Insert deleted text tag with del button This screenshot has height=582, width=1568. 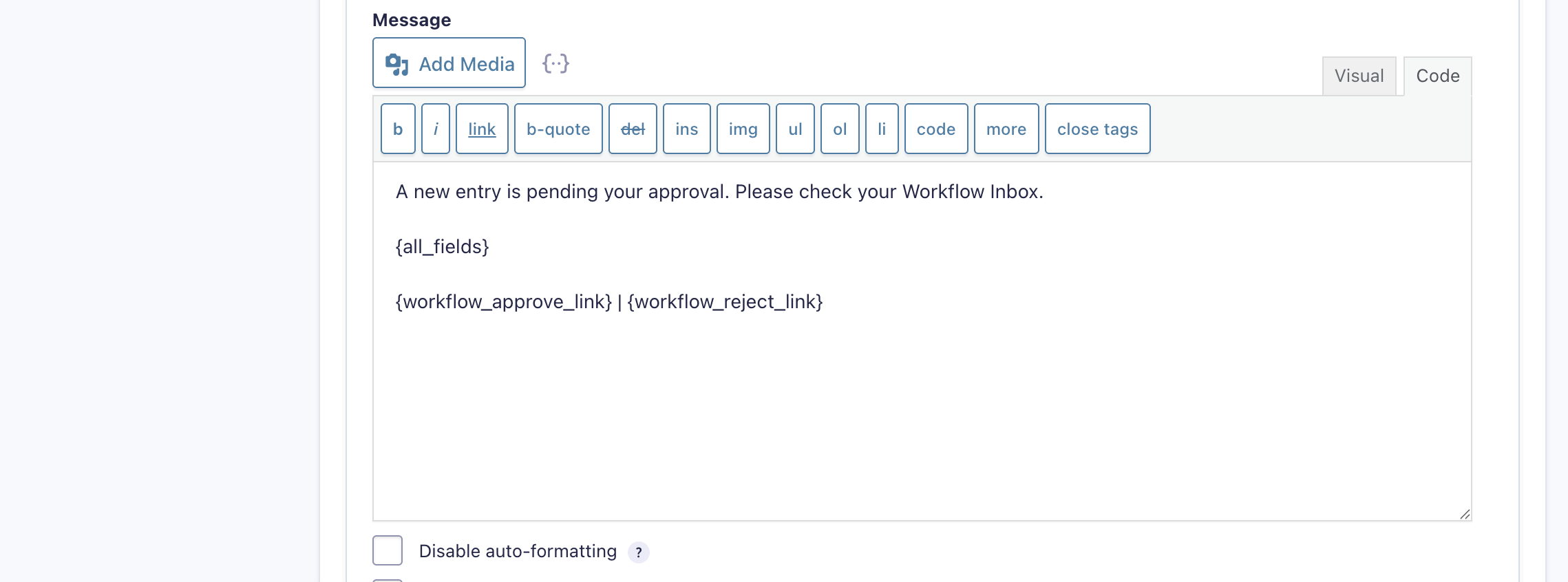[x=633, y=129]
